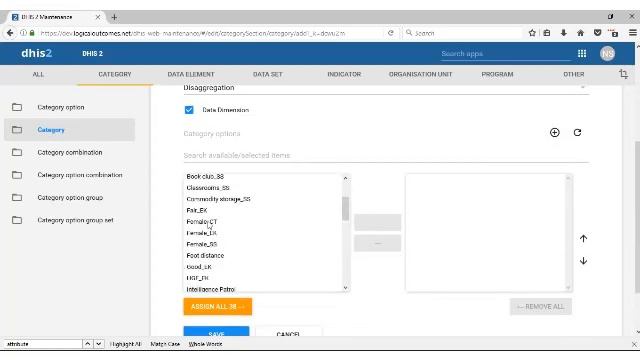This screenshot has width=640, height=360.
Task: Open the Disaggregation dropdown
Action: click(386, 88)
